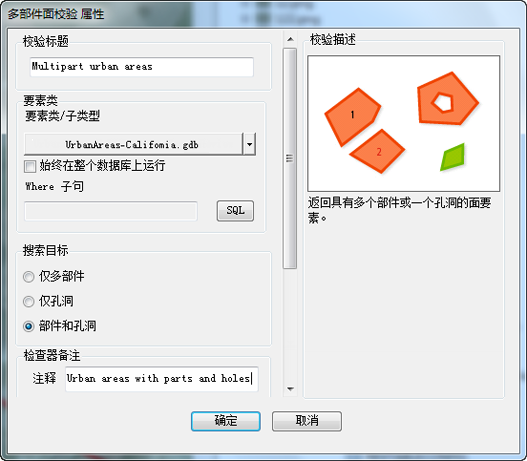Image resolution: width=527 pixels, height=461 pixels.
Task: Click the green polygon in illustration
Action: tap(453, 157)
